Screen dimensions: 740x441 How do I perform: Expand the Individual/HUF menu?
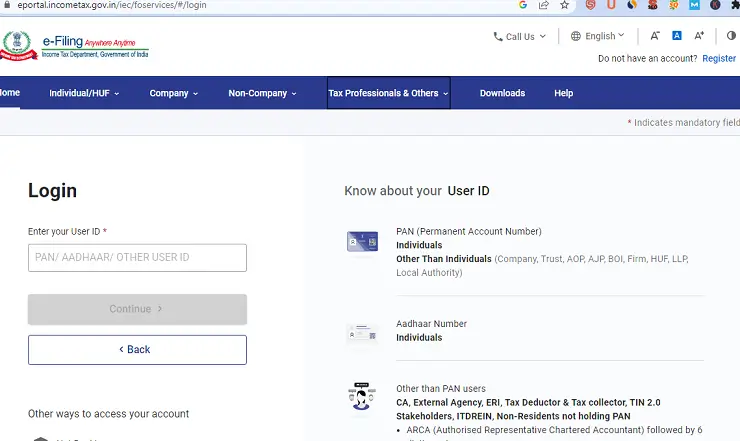click(84, 93)
